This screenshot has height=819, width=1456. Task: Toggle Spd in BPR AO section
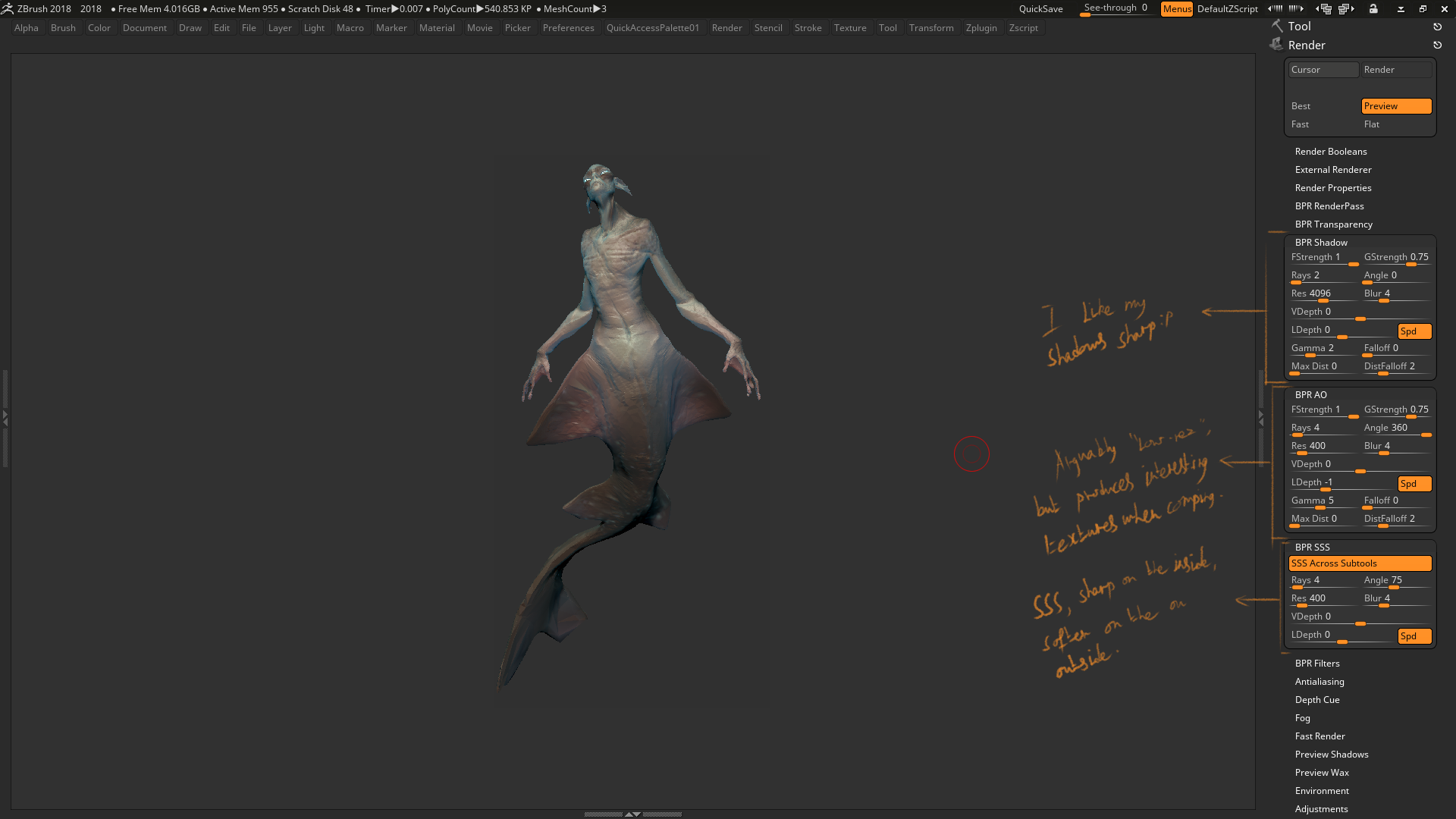point(1414,484)
